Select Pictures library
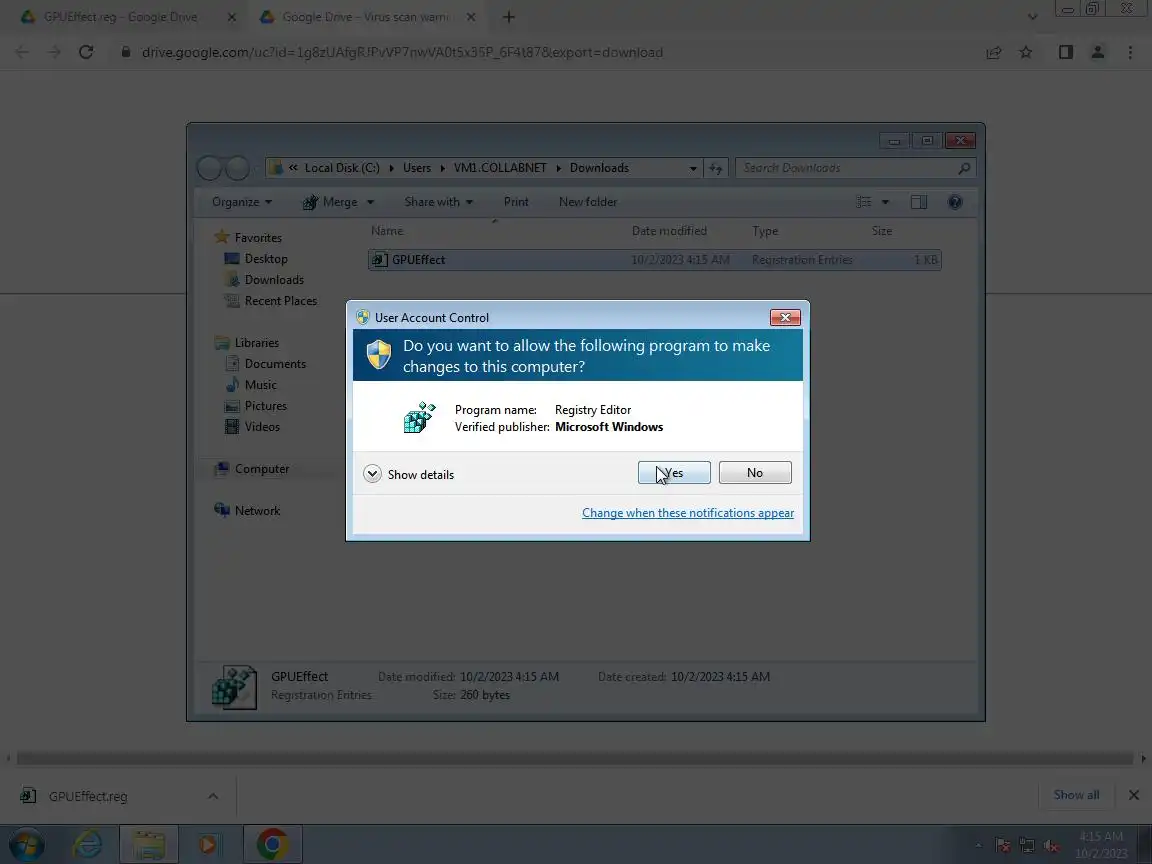The image size is (1152, 864). click(x=265, y=406)
